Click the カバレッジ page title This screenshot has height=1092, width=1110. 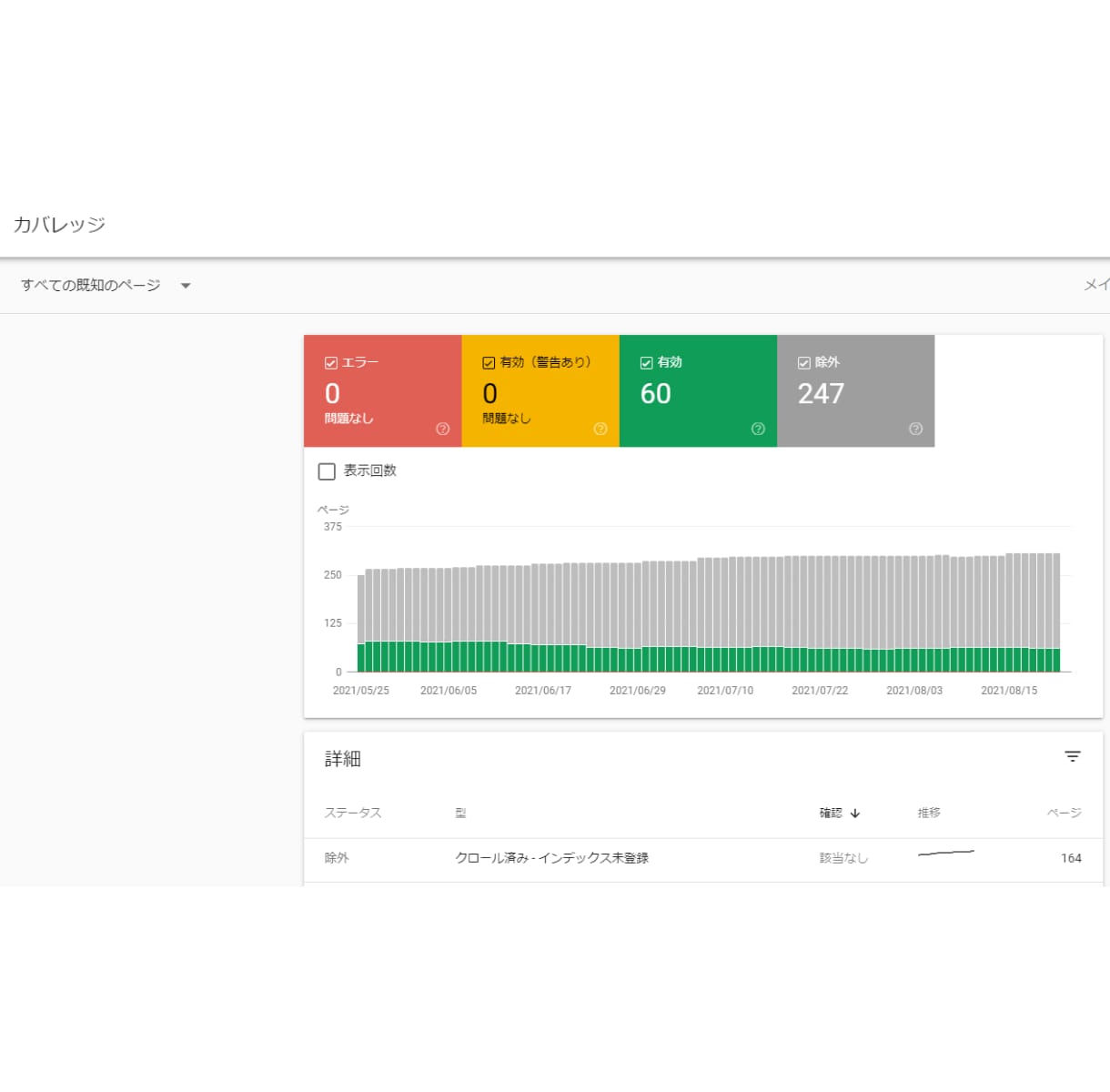pos(59,225)
